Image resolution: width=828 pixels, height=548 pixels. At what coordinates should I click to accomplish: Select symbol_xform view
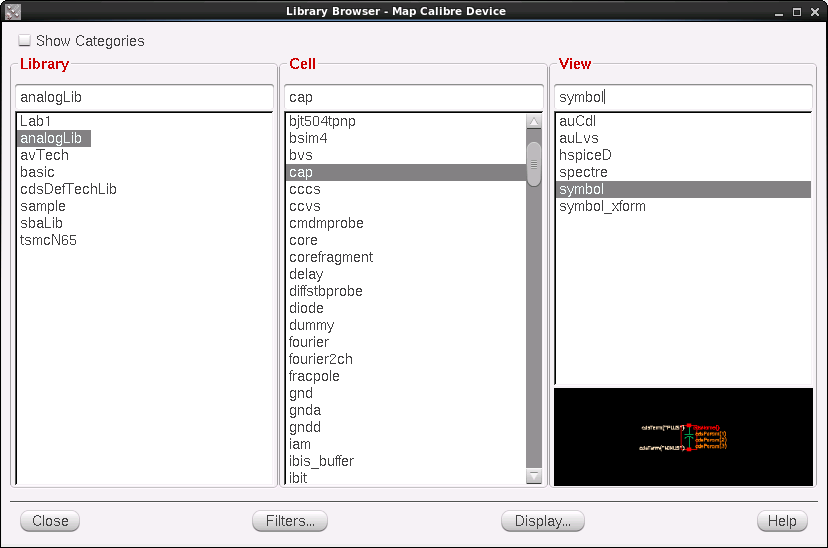602,206
